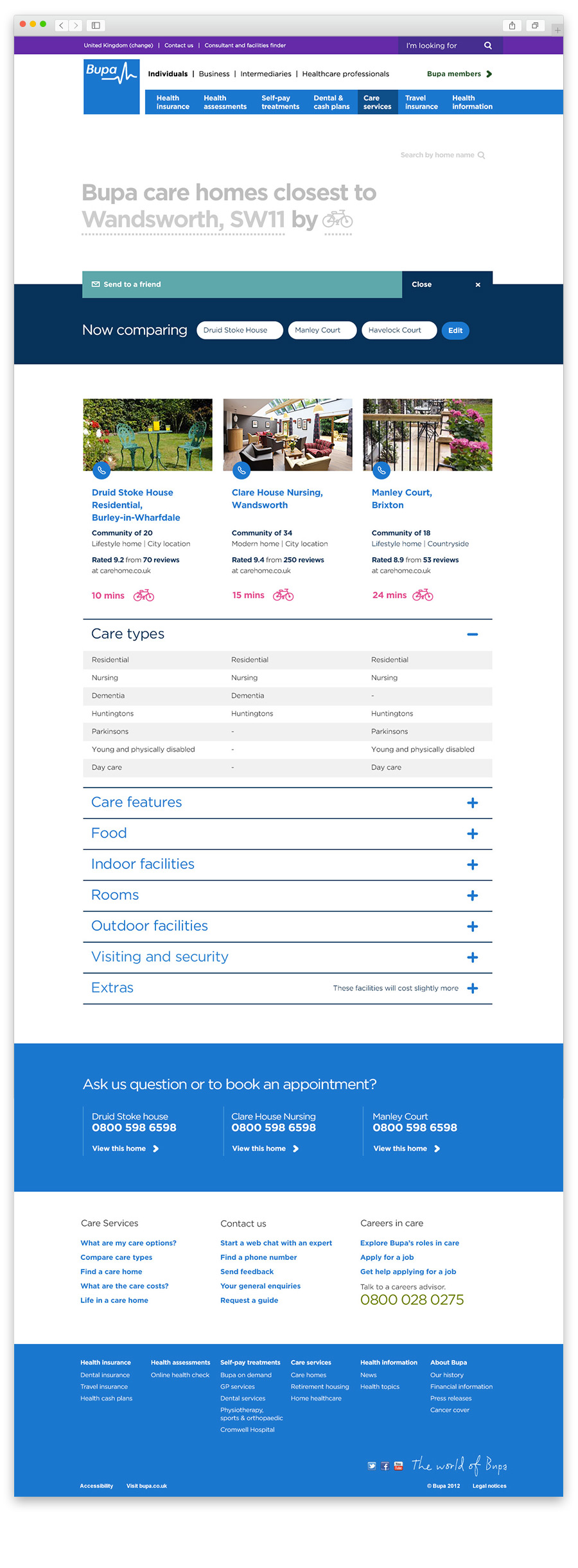Select the Business audience link
This screenshot has width=578, height=1568.
[x=214, y=74]
